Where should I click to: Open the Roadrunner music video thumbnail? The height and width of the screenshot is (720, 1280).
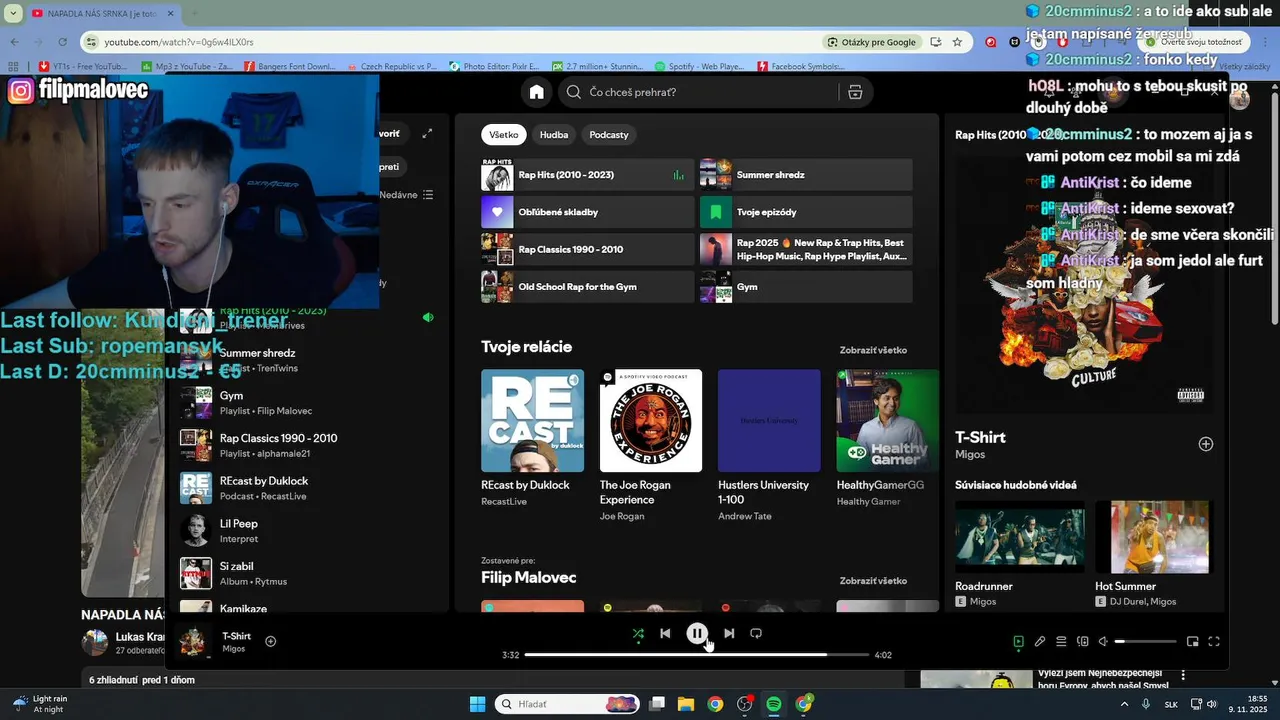pos(1019,537)
